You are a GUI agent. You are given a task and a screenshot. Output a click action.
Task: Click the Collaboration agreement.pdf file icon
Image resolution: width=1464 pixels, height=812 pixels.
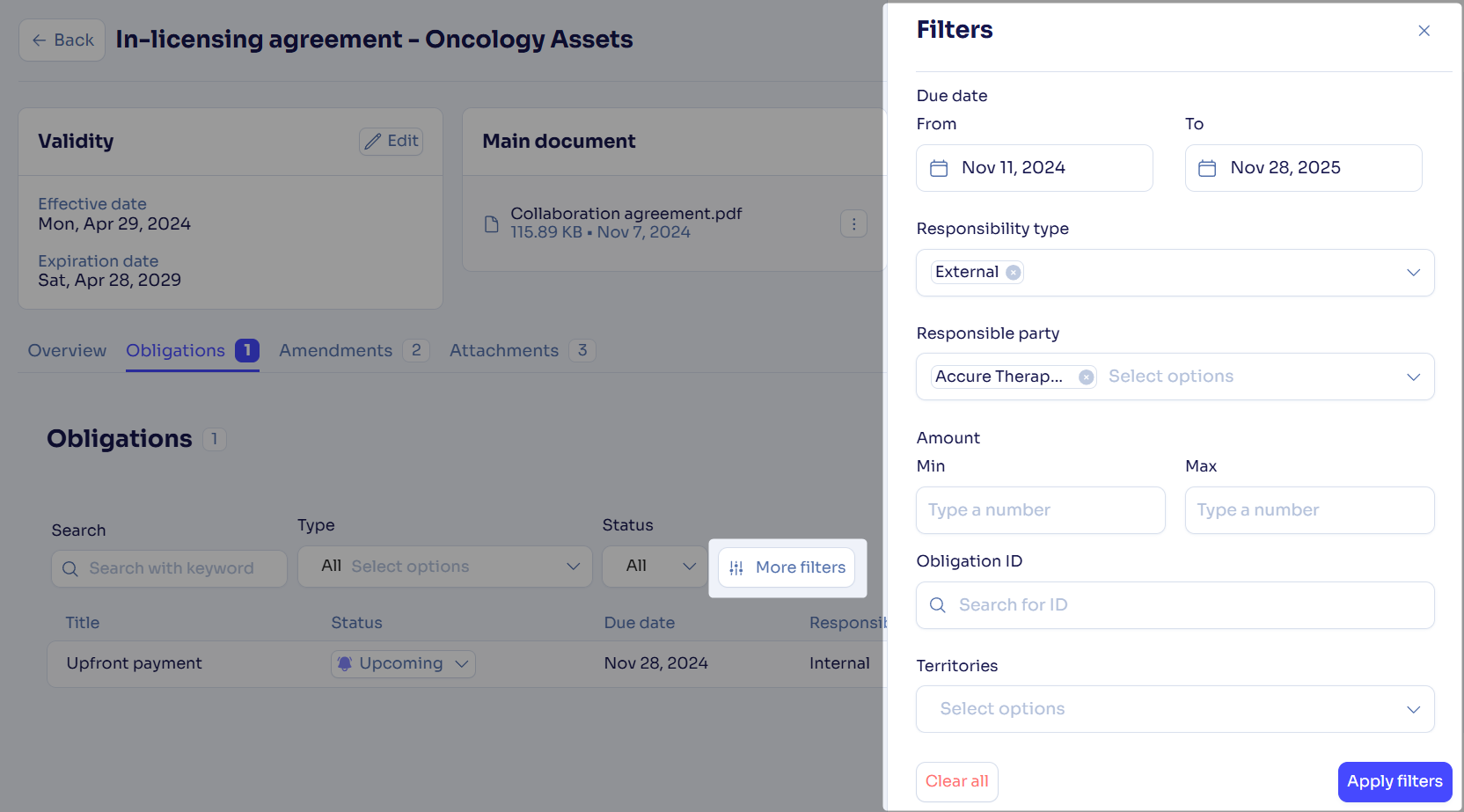(492, 224)
